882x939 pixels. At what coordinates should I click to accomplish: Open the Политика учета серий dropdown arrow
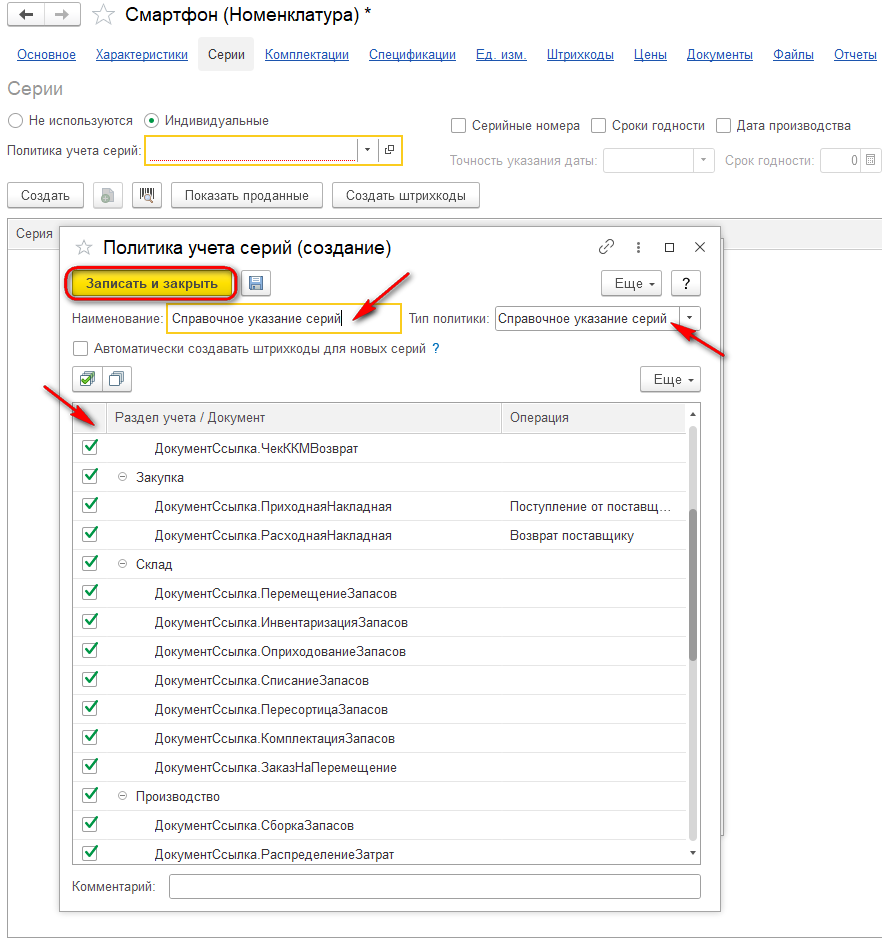367,150
